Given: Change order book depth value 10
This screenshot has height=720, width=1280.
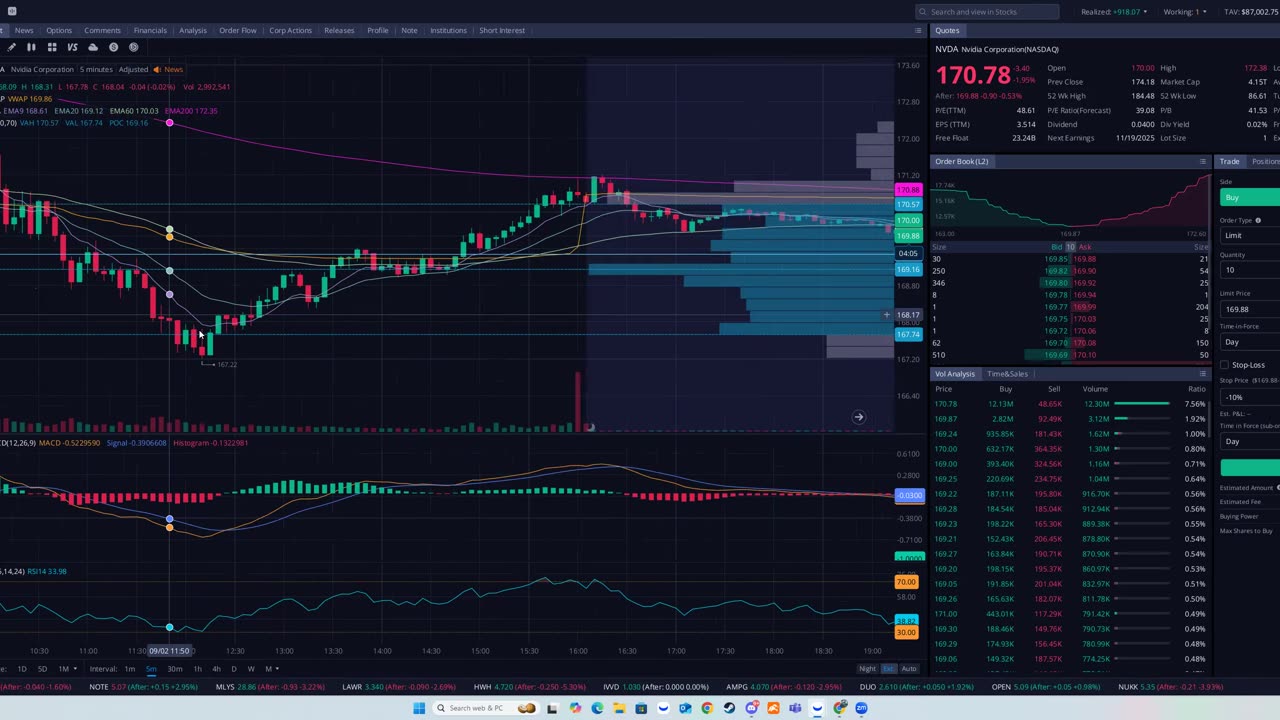Looking at the screenshot, I should pyautogui.click(x=1070, y=247).
